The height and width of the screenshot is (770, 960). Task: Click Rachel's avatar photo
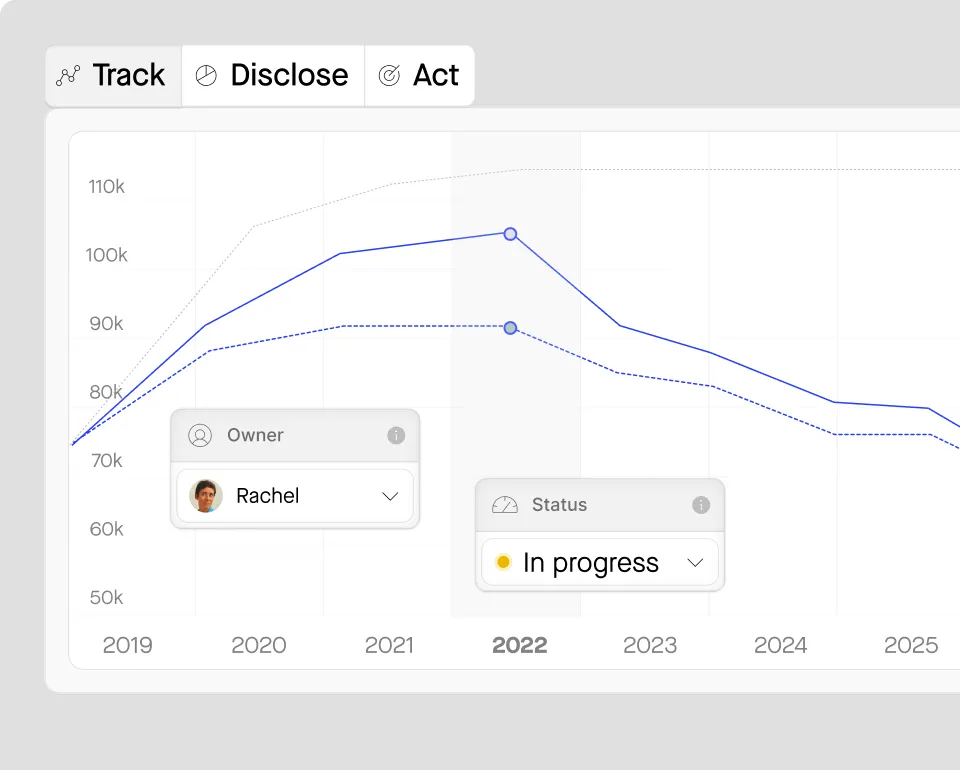(206, 496)
